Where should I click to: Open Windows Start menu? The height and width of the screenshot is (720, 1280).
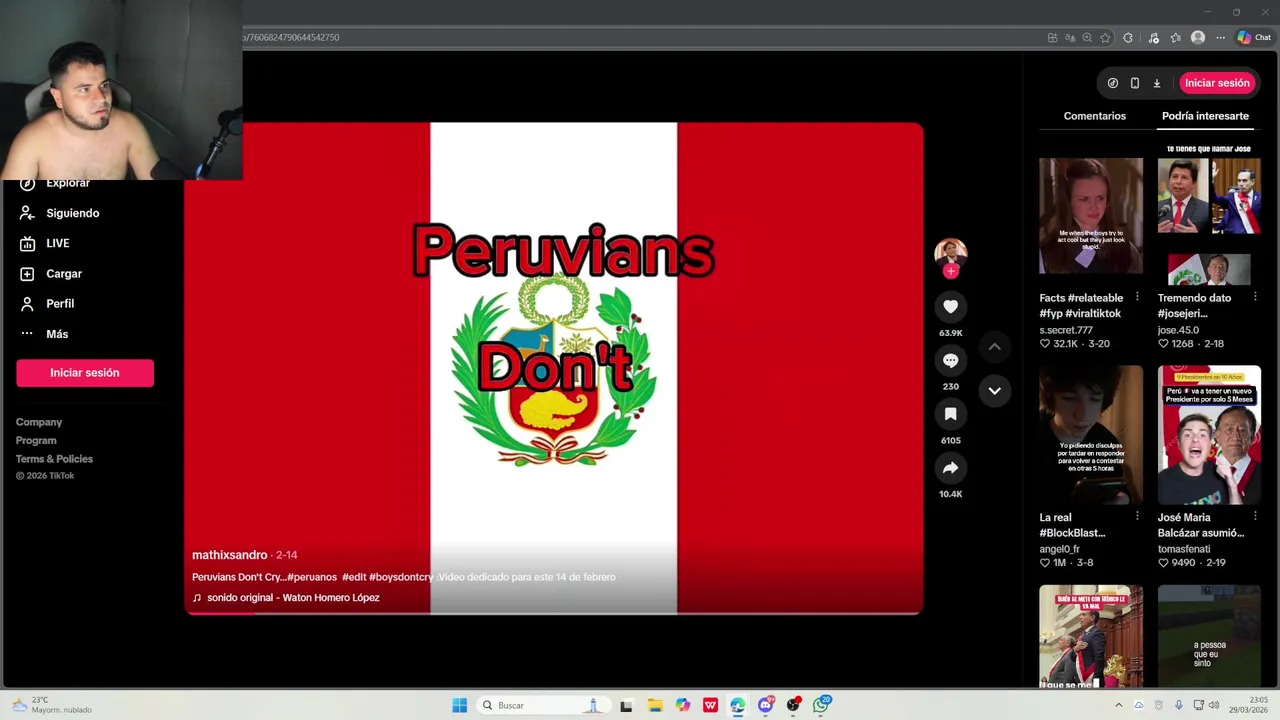(459, 705)
